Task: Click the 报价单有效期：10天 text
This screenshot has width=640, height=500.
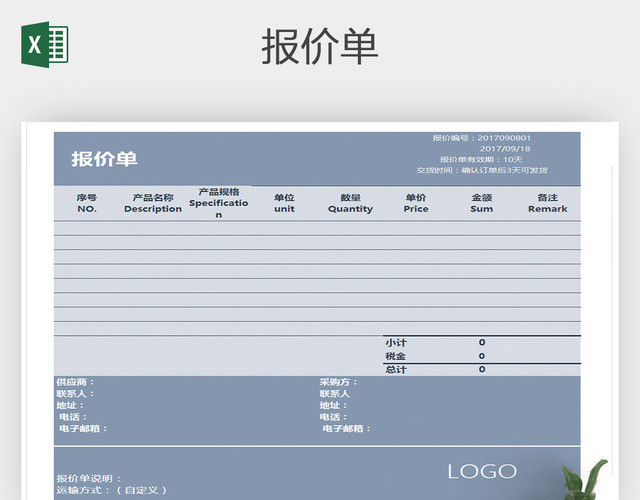Action: (481, 159)
